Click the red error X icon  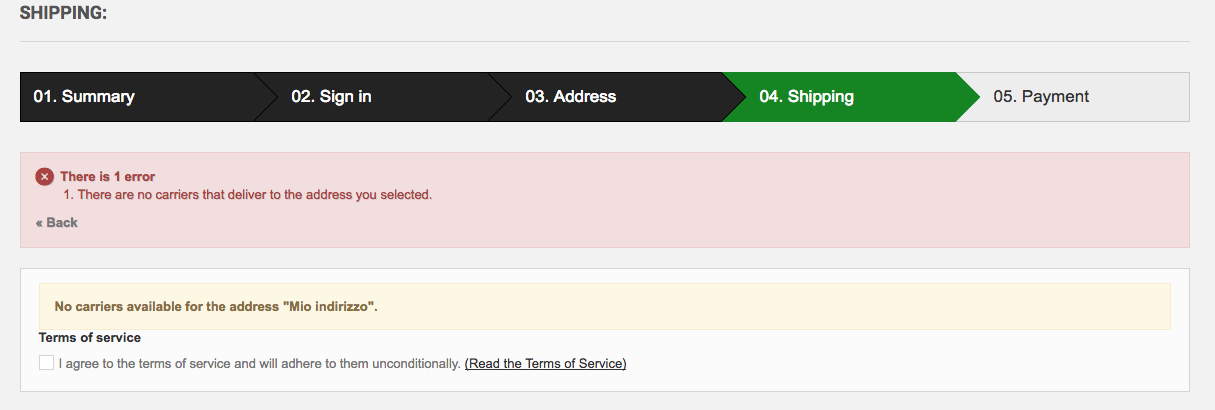[x=44, y=177]
